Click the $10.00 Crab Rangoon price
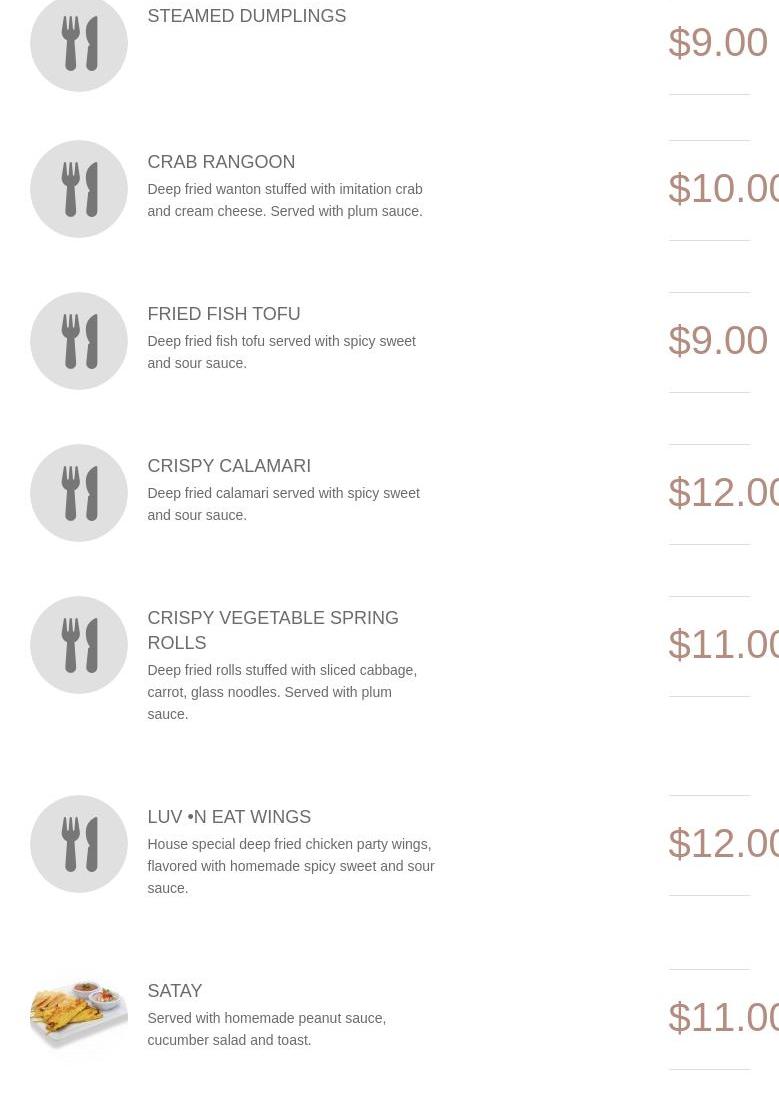This screenshot has width=779, height=1094. click(723, 189)
